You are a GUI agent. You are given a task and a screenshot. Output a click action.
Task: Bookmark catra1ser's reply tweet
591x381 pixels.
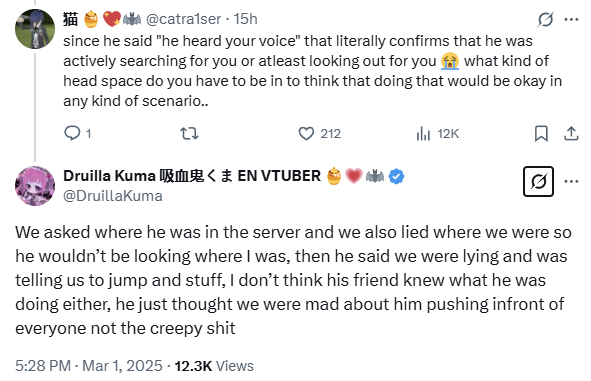tap(541, 133)
